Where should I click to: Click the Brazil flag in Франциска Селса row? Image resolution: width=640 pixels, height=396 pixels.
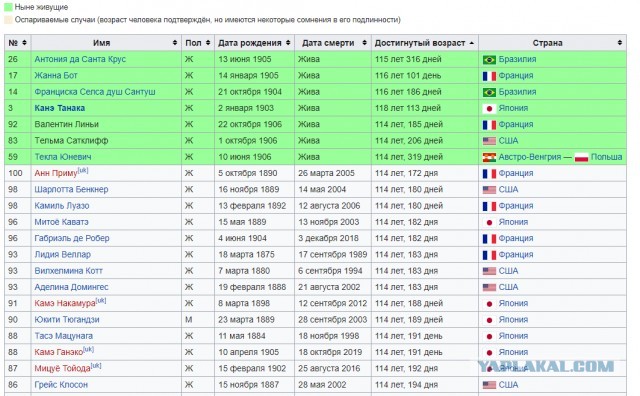pyautogui.click(x=489, y=92)
